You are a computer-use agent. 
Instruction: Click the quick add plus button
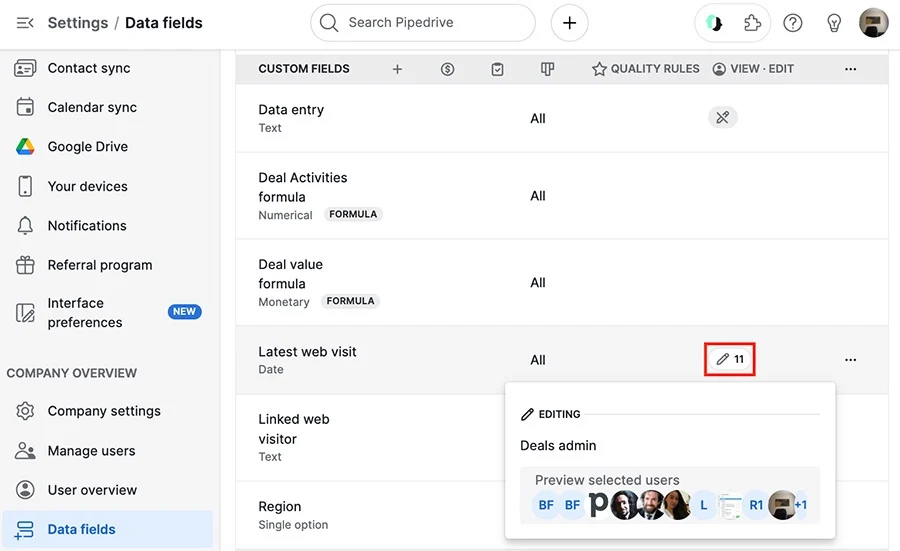click(x=569, y=23)
